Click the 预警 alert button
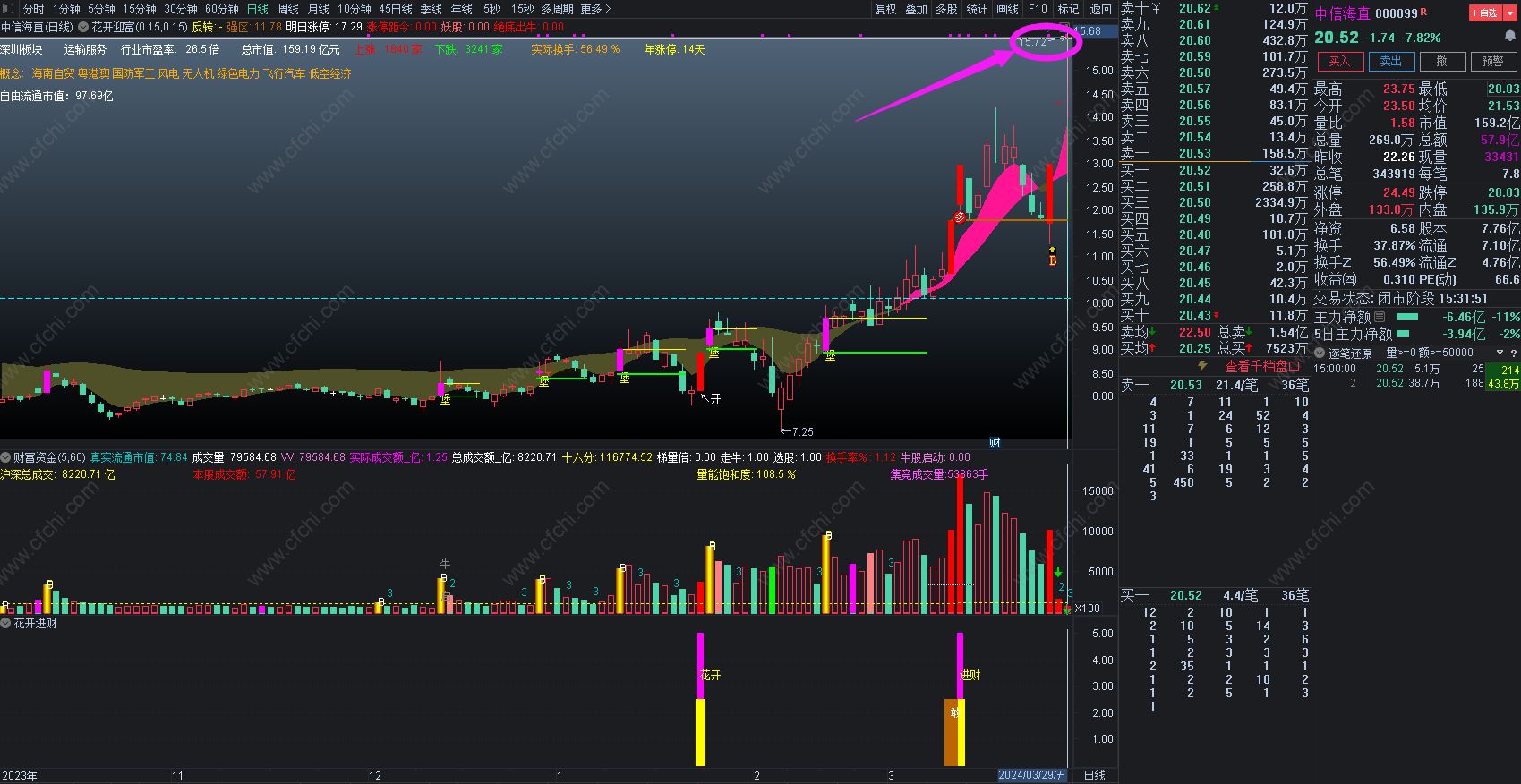Screen dimensions: 1521x784 pos(1492,61)
